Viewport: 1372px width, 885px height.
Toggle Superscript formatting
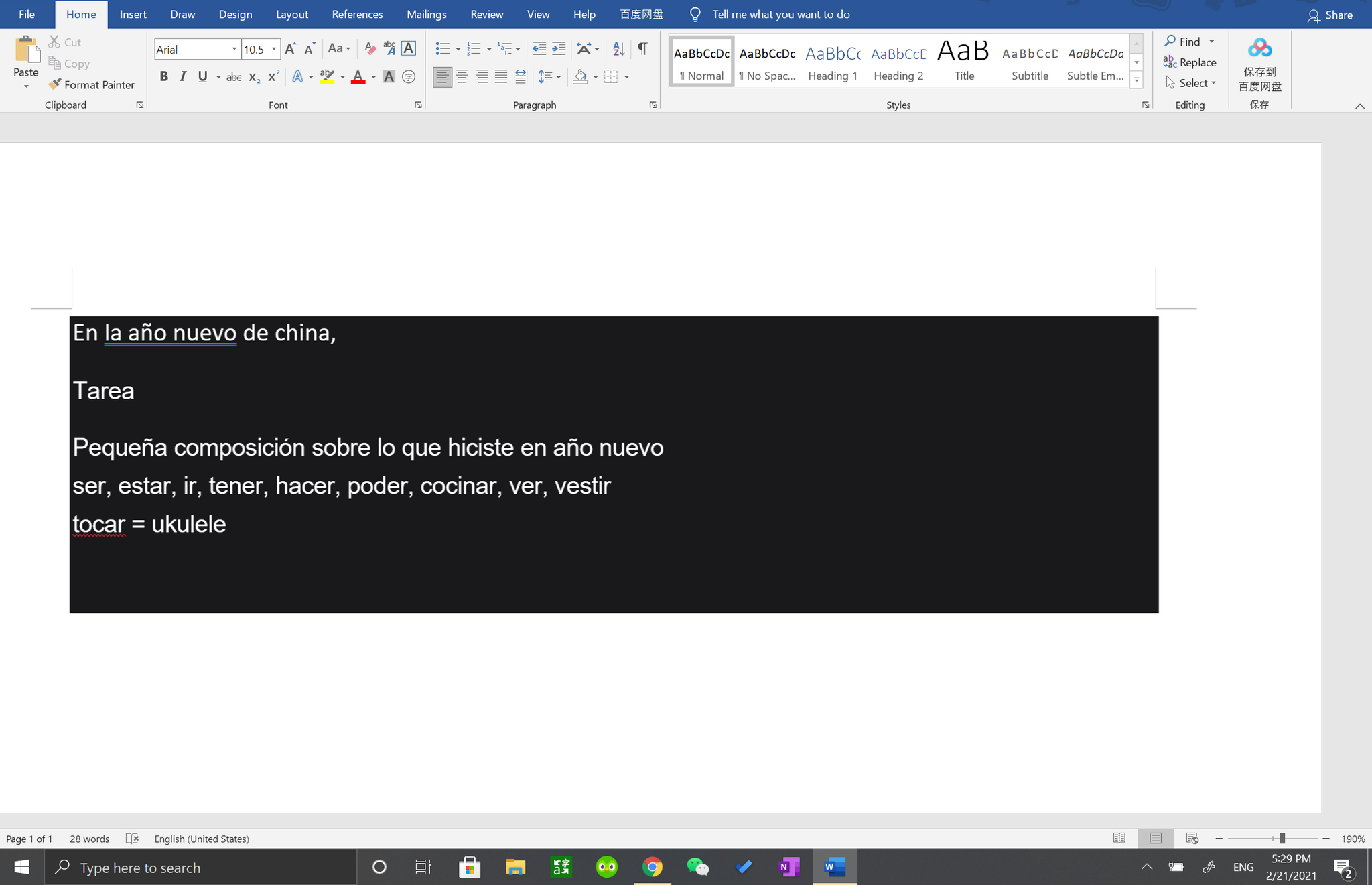[273, 77]
